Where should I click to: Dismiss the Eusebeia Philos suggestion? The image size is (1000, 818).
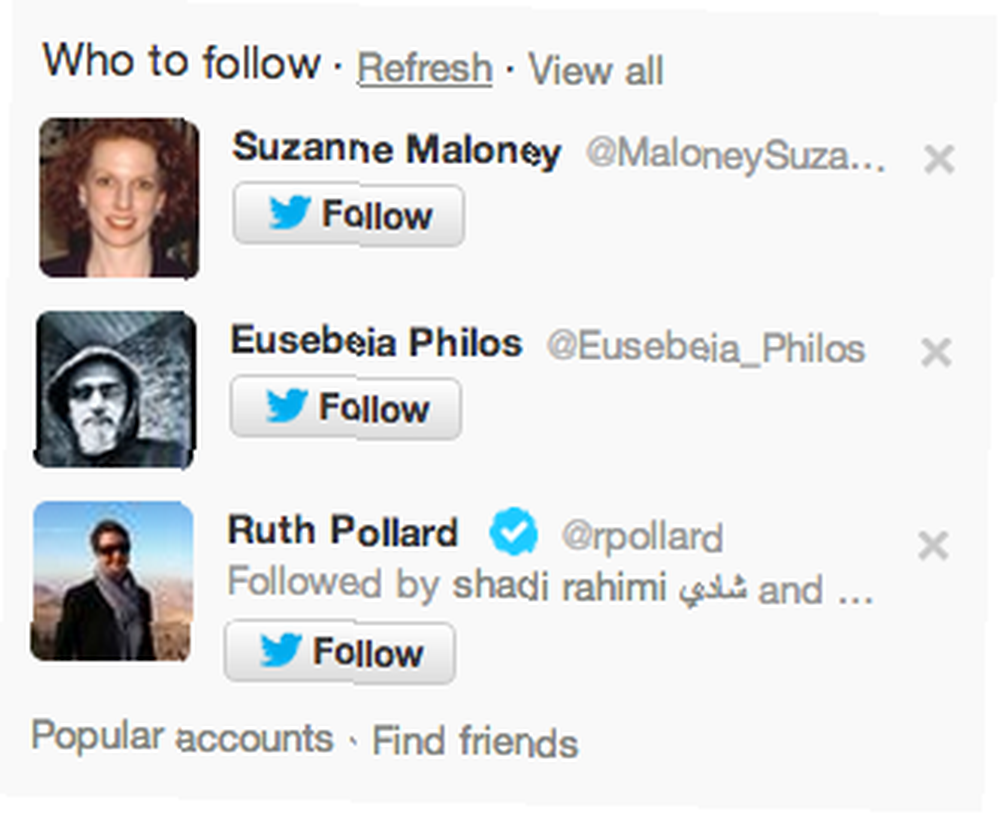coord(936,353)
